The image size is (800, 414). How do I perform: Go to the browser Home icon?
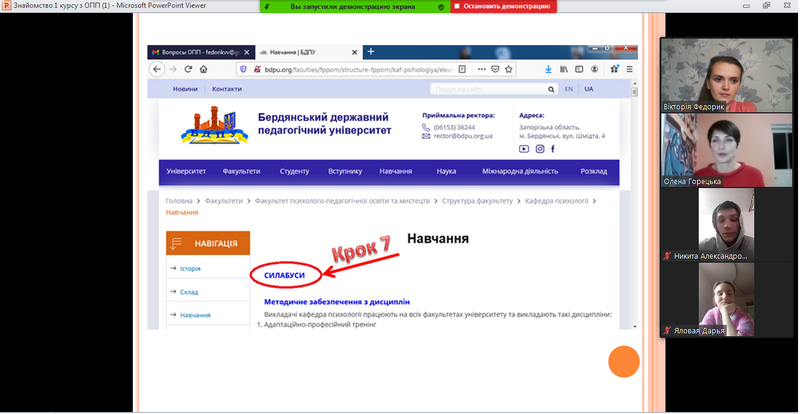(203, 69)
